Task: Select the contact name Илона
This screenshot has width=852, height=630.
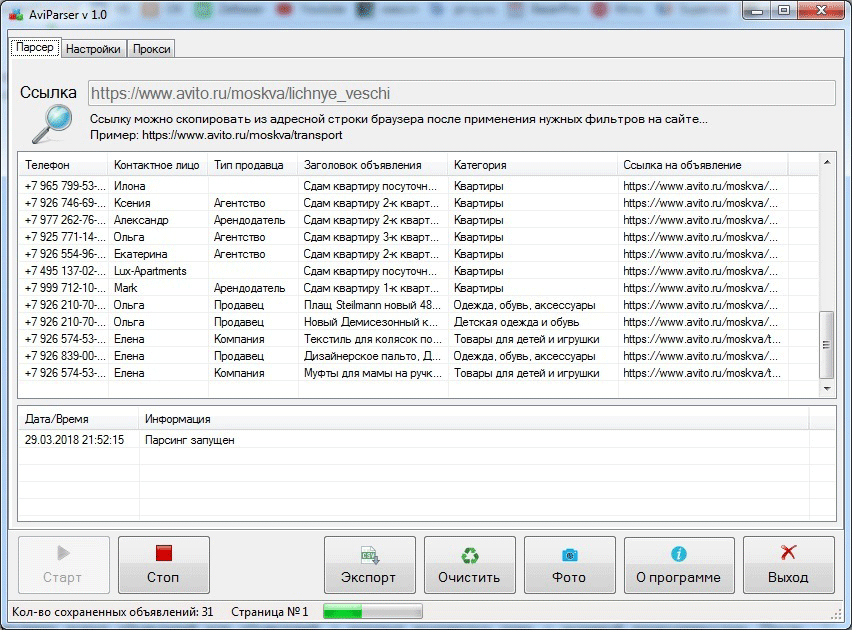Action: click(129, 186)
